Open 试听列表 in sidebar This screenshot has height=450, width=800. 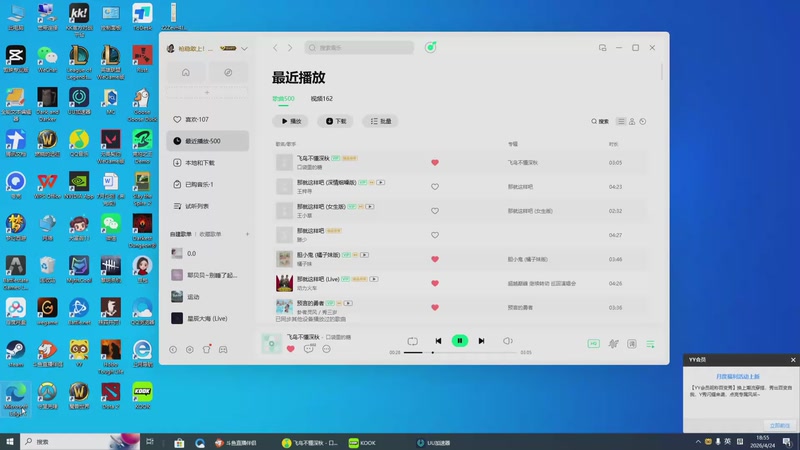click(208, 206)
